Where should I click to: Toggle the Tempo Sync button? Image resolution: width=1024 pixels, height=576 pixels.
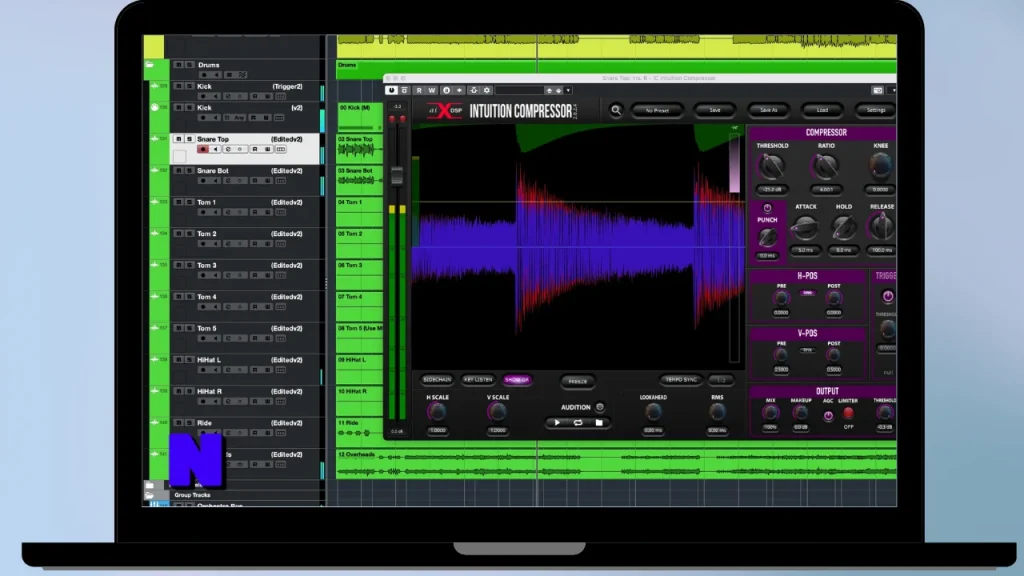[680, 379]
